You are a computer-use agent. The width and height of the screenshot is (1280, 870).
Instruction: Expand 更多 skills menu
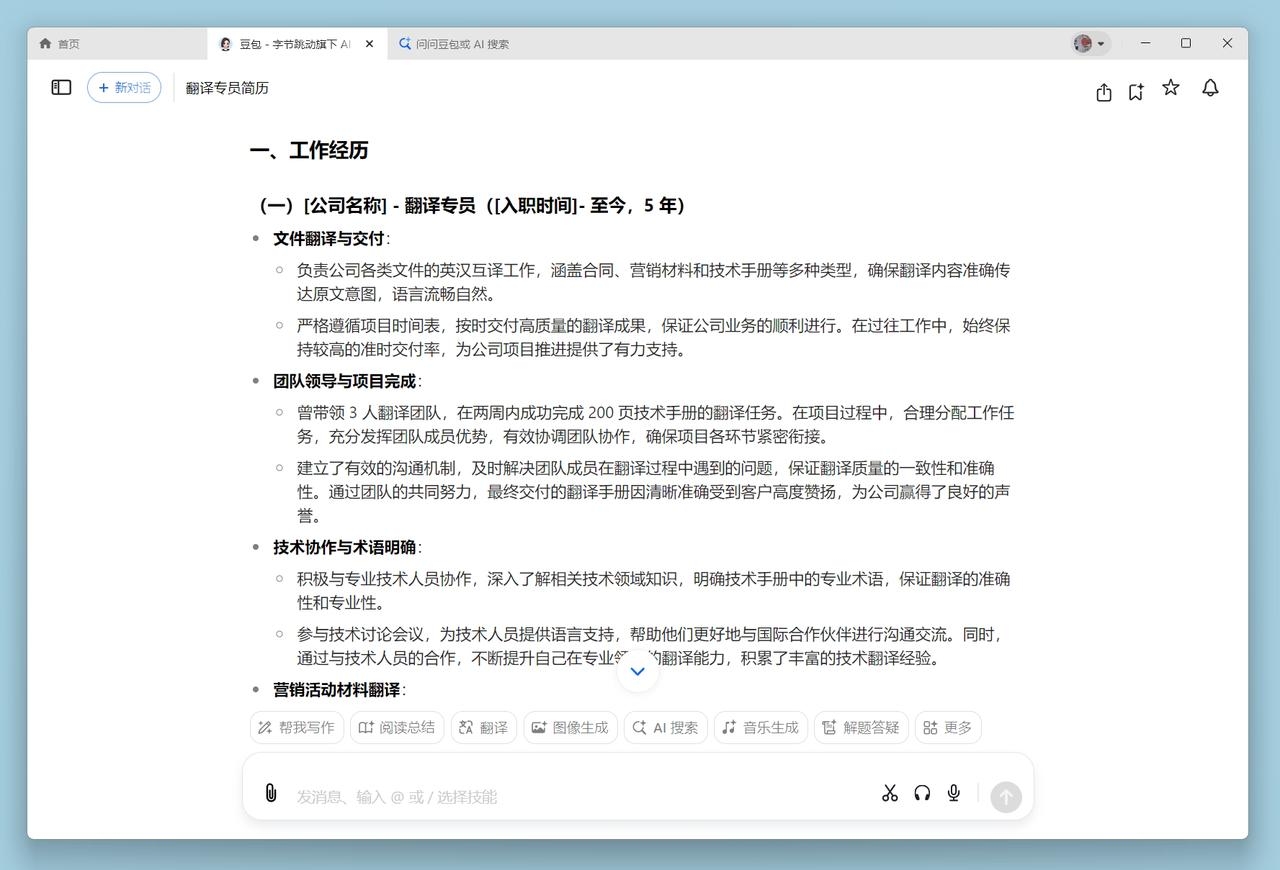point(946,727)
